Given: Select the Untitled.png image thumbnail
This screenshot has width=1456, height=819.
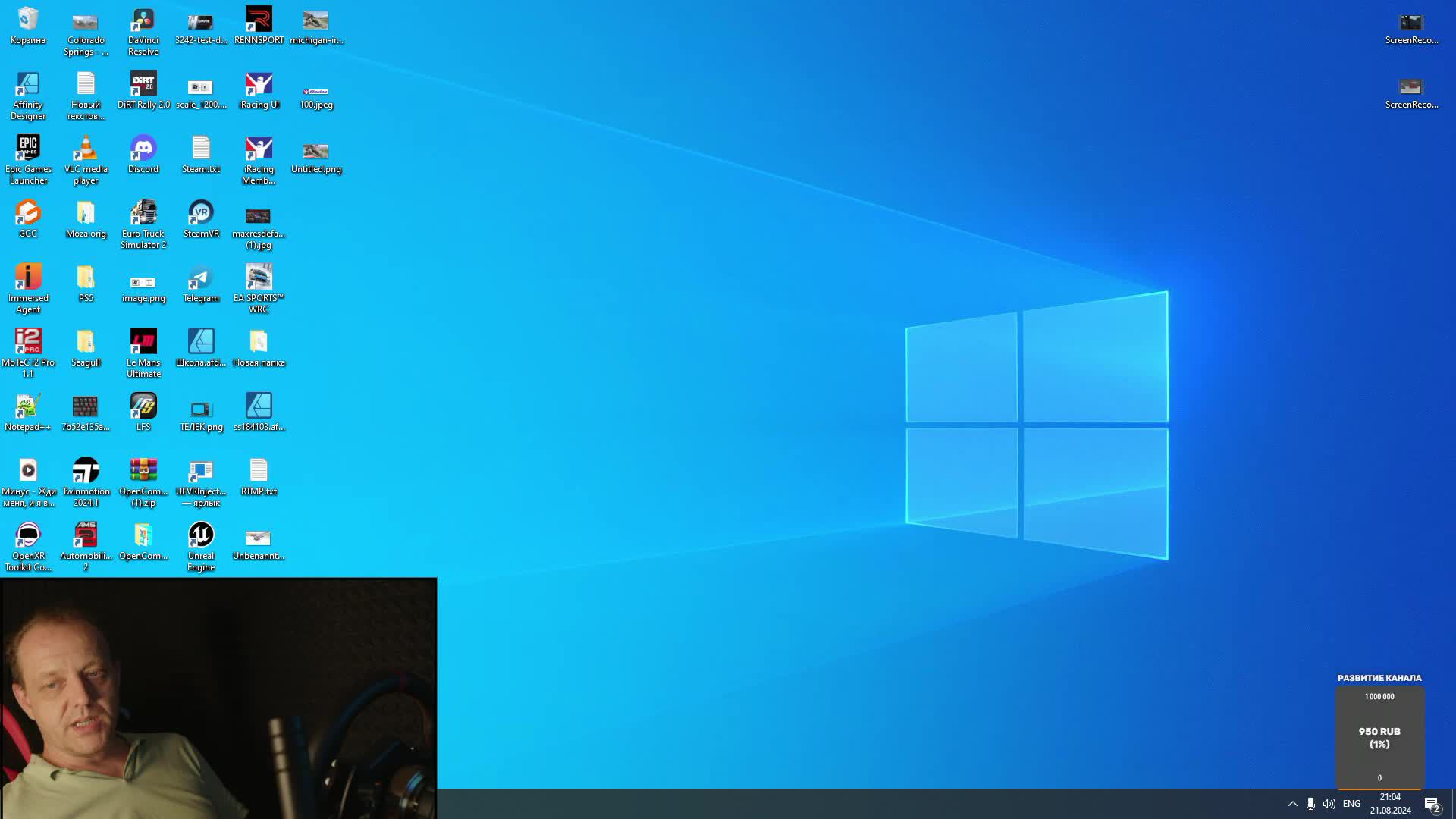Looking at the screenshot, I should pos(315,152).
